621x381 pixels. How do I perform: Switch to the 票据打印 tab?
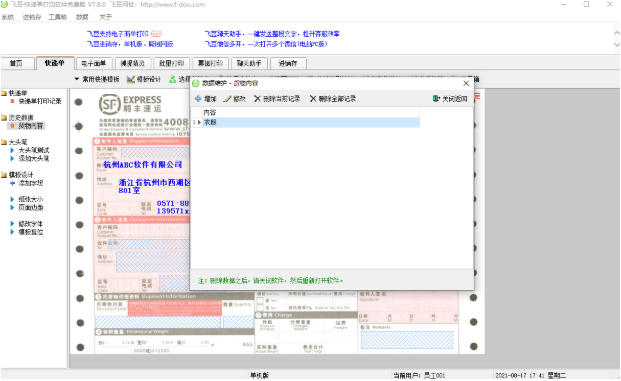click(210, 63)
